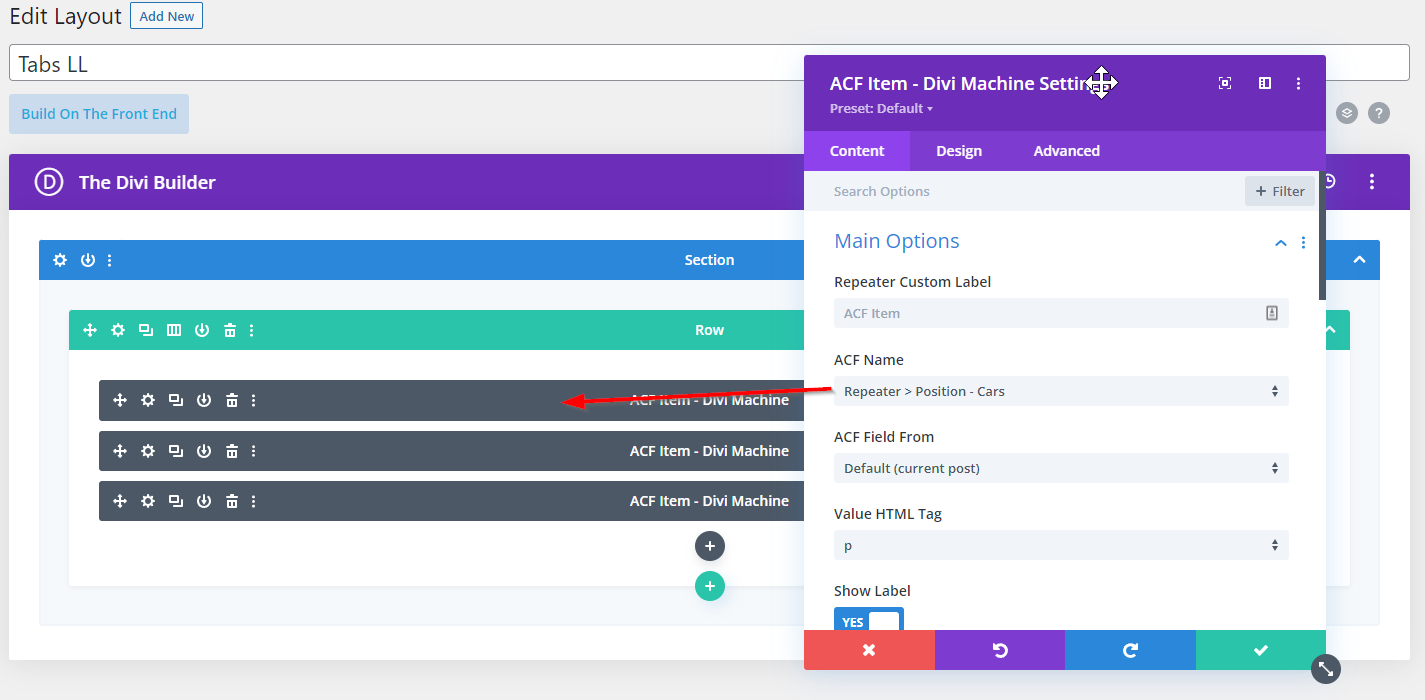
Task: Click the Repeater Custom Label input field
Action: 1050,313
